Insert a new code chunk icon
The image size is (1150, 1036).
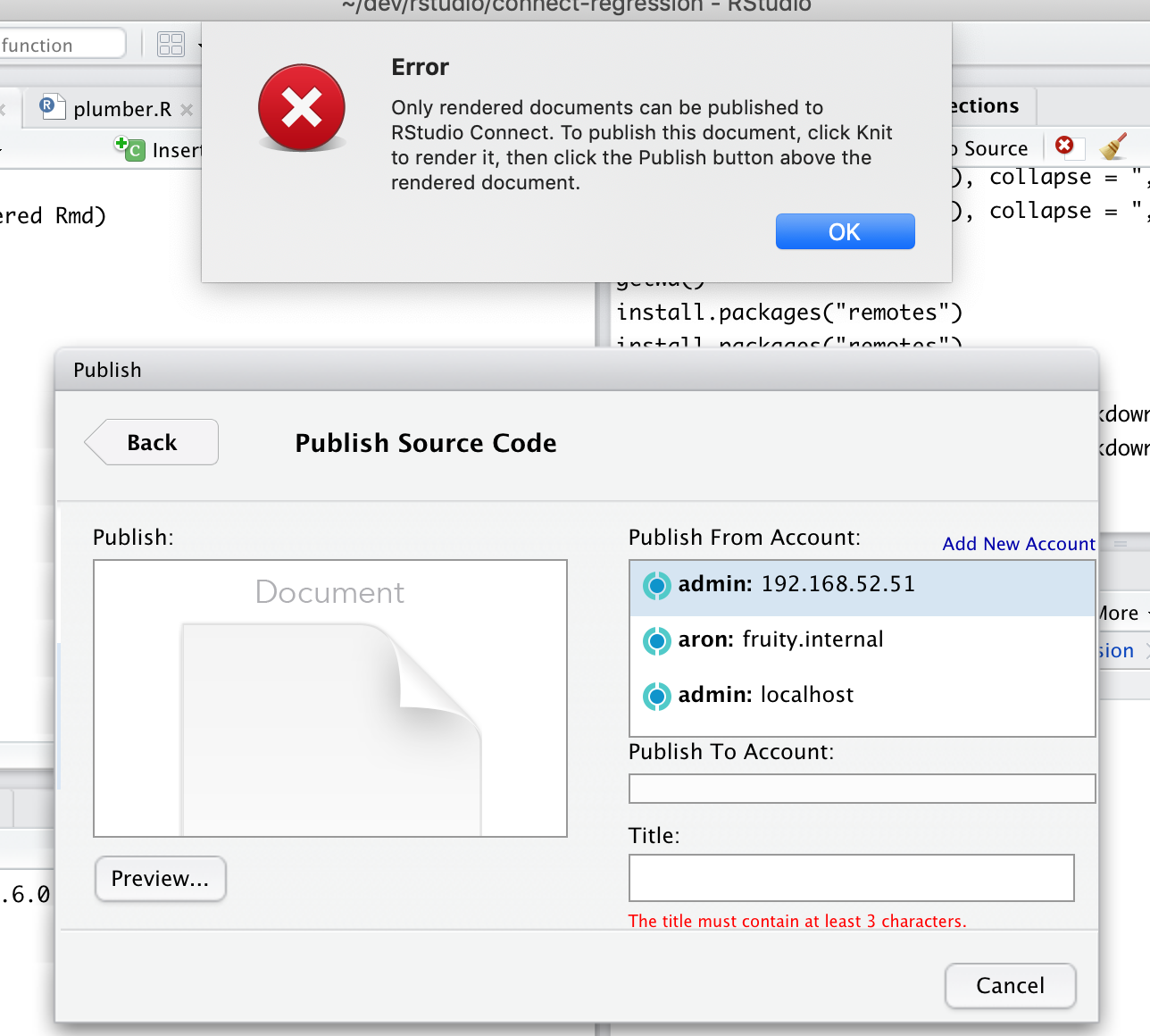pyautogui.click(x=129, y=150)
